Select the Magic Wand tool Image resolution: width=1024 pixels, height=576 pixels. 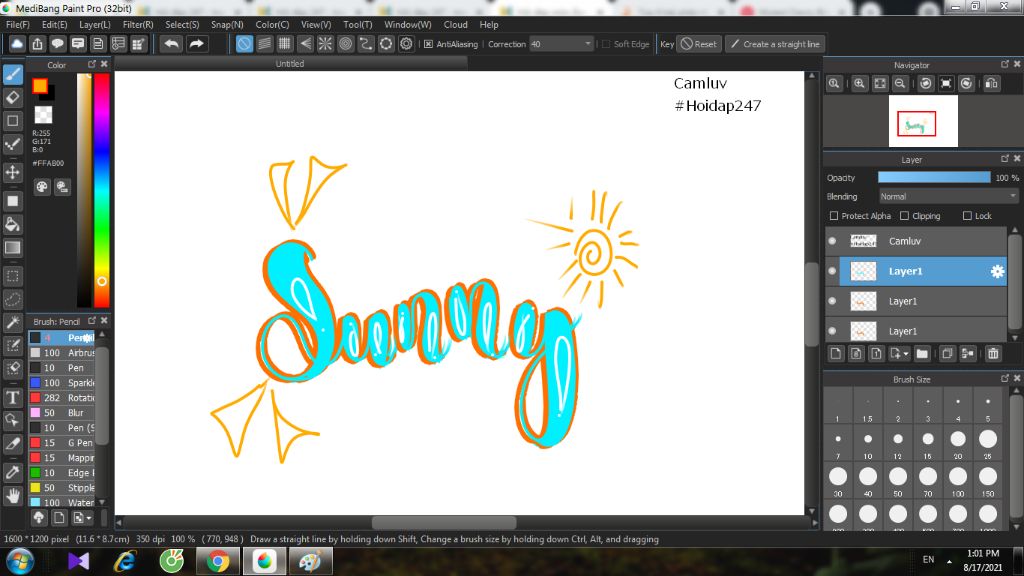point(12,323)
